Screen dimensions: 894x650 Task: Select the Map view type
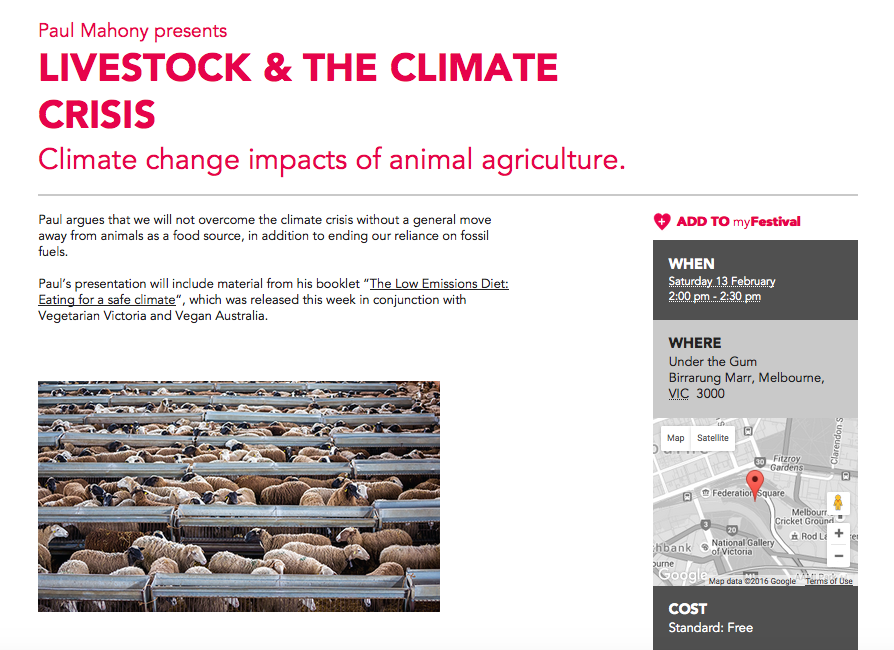pos(676,438)
